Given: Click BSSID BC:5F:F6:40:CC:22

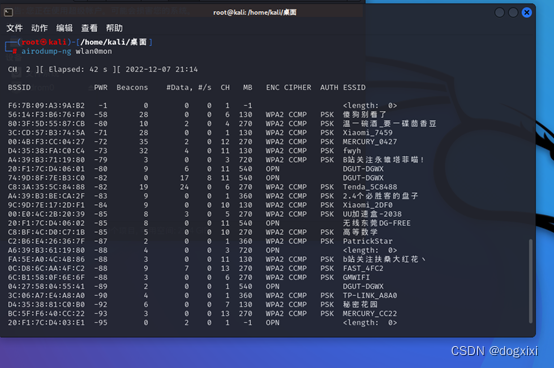Looking at the screenshot, I should click(x=46, y=314).
